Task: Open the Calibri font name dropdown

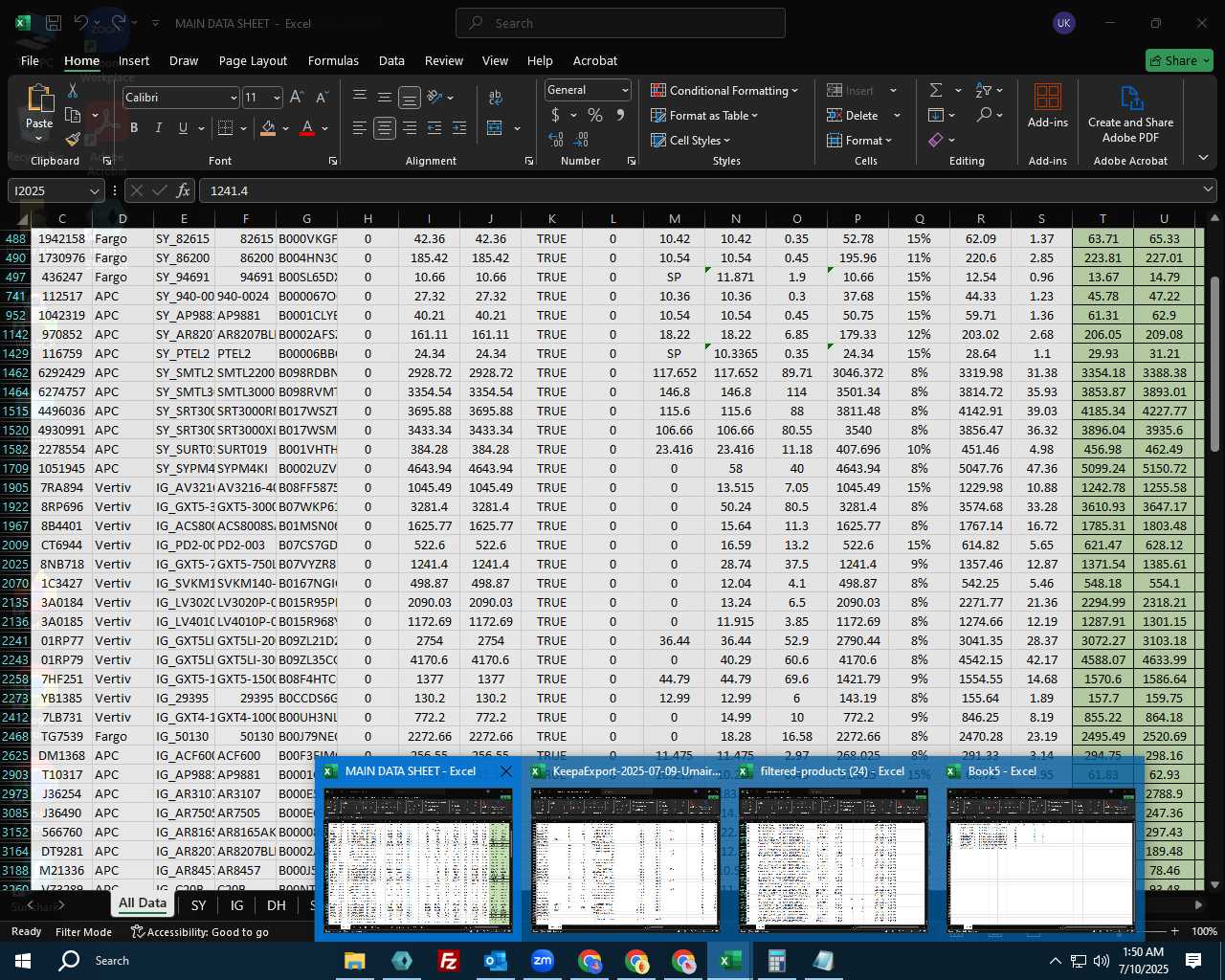Action: [x=233, y=98]
